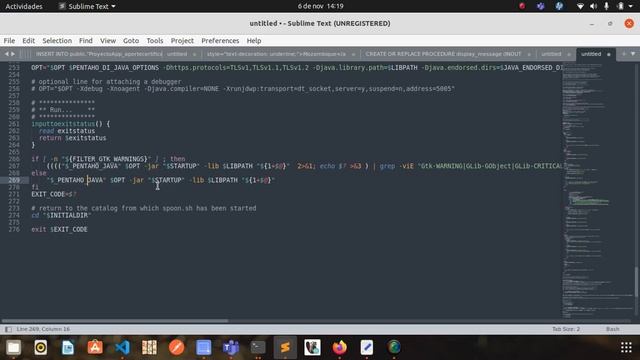Open the blue screenshot tool icon in dock
This screenshot has height=360, width=640.
pyautogui.click(x=204, y=347)
